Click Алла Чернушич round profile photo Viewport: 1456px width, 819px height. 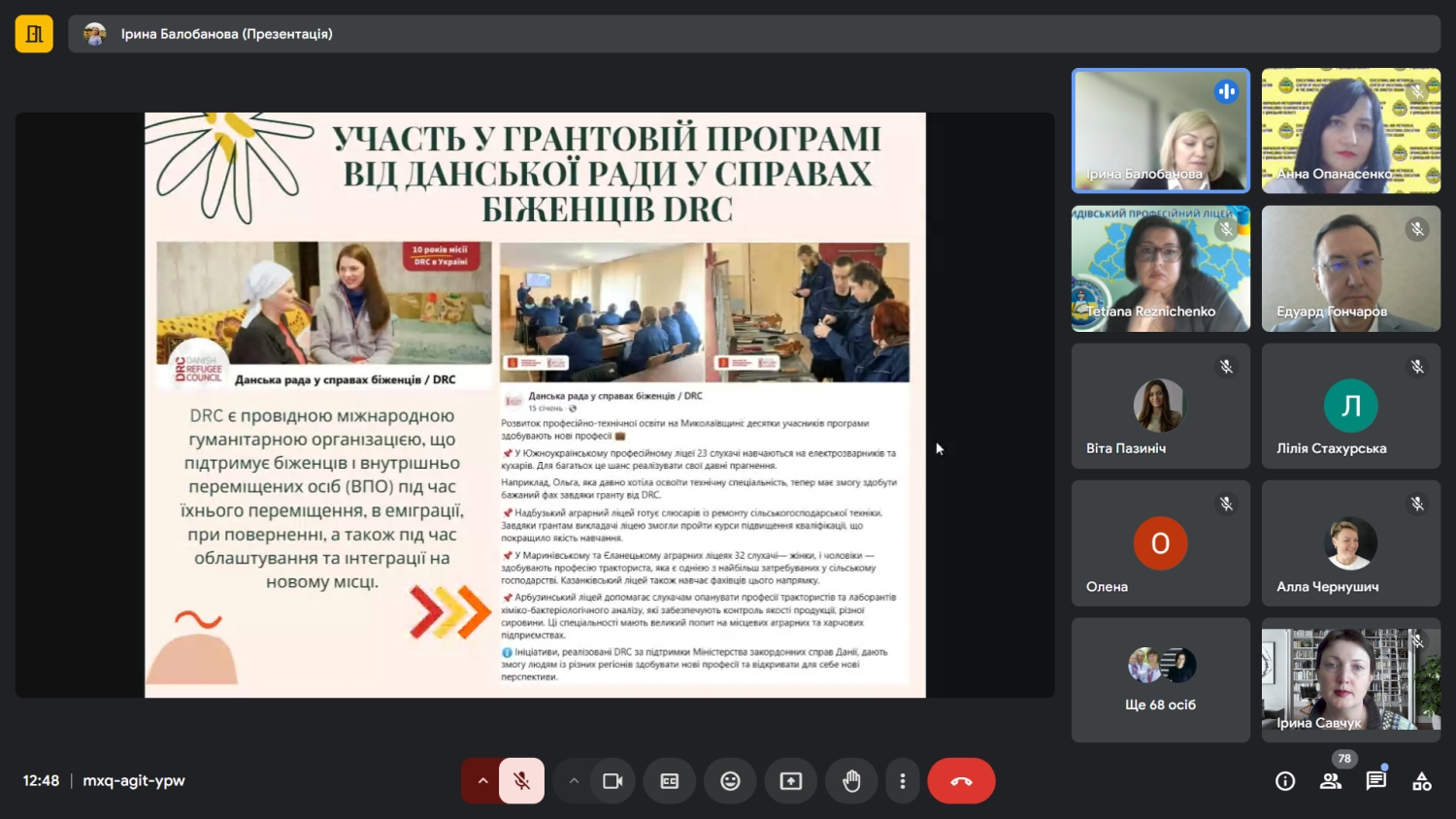(1351, 543)
